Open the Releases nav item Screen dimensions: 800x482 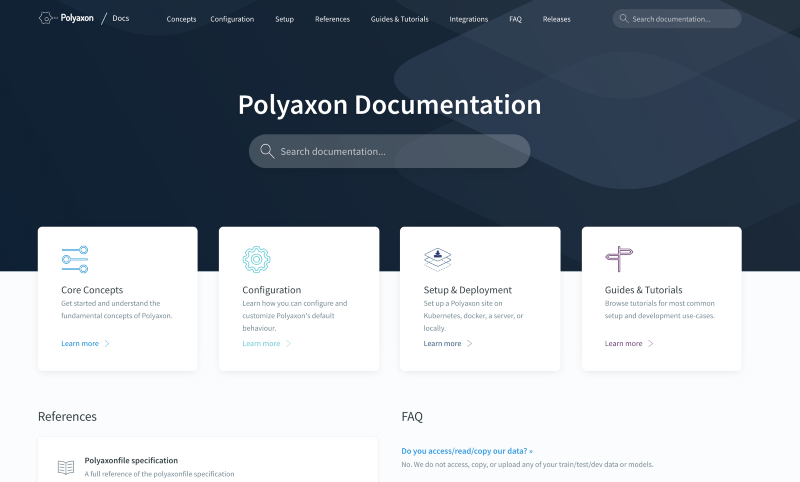[x=557, y=19]
